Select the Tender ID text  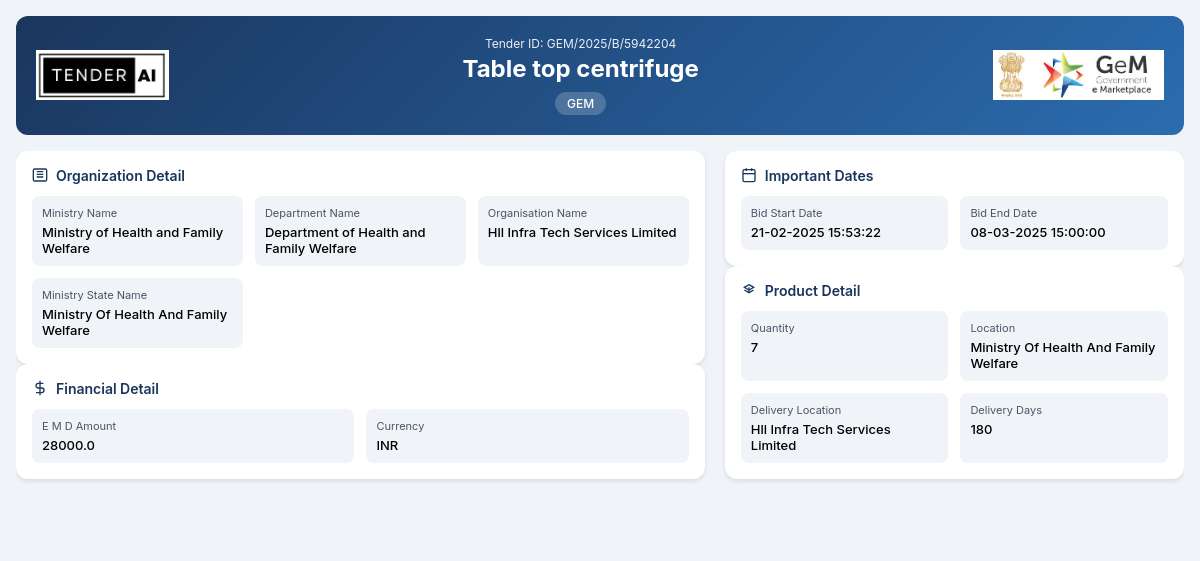(x=580, y=43)
